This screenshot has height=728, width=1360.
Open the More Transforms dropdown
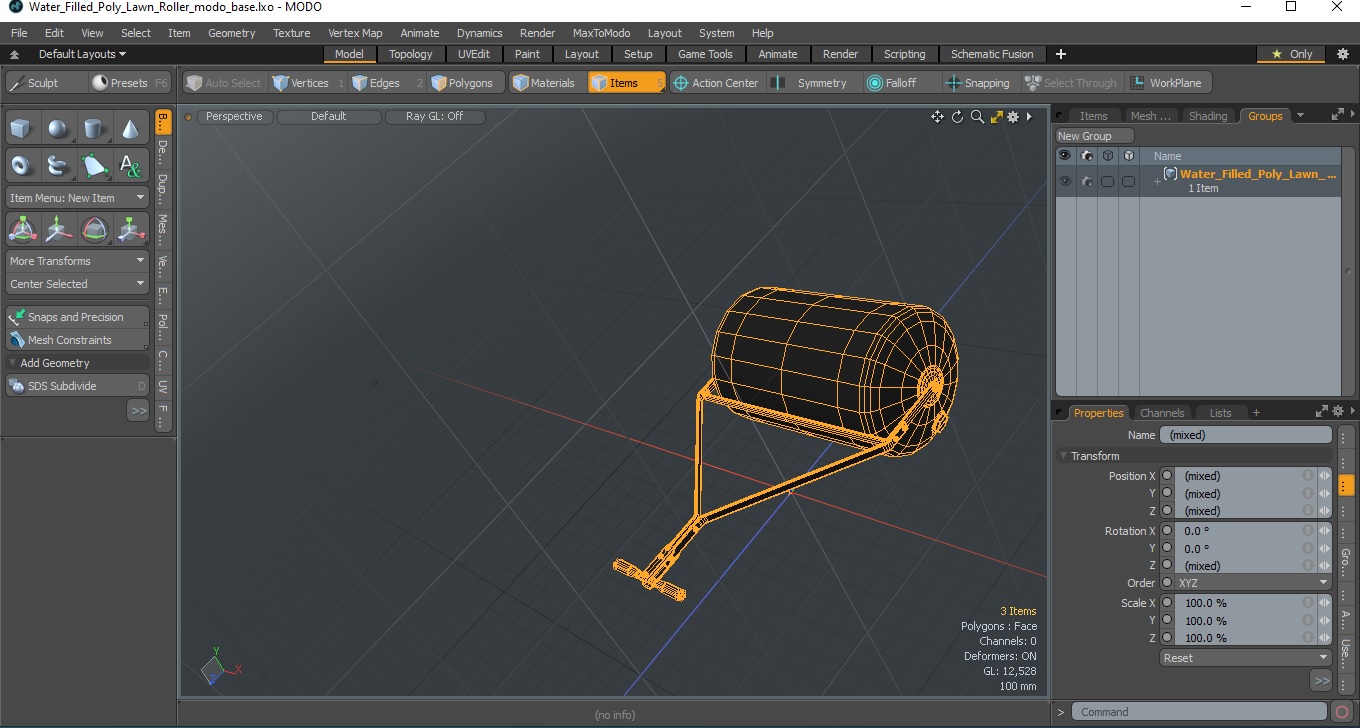pyautogui.click(x=77, y=261)
